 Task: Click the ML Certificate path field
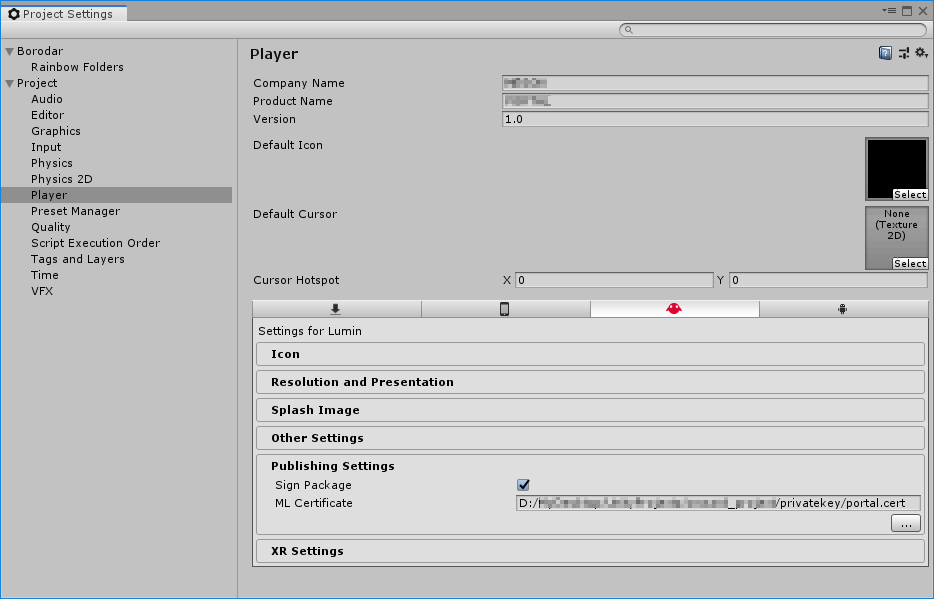[x=718, y=503]
